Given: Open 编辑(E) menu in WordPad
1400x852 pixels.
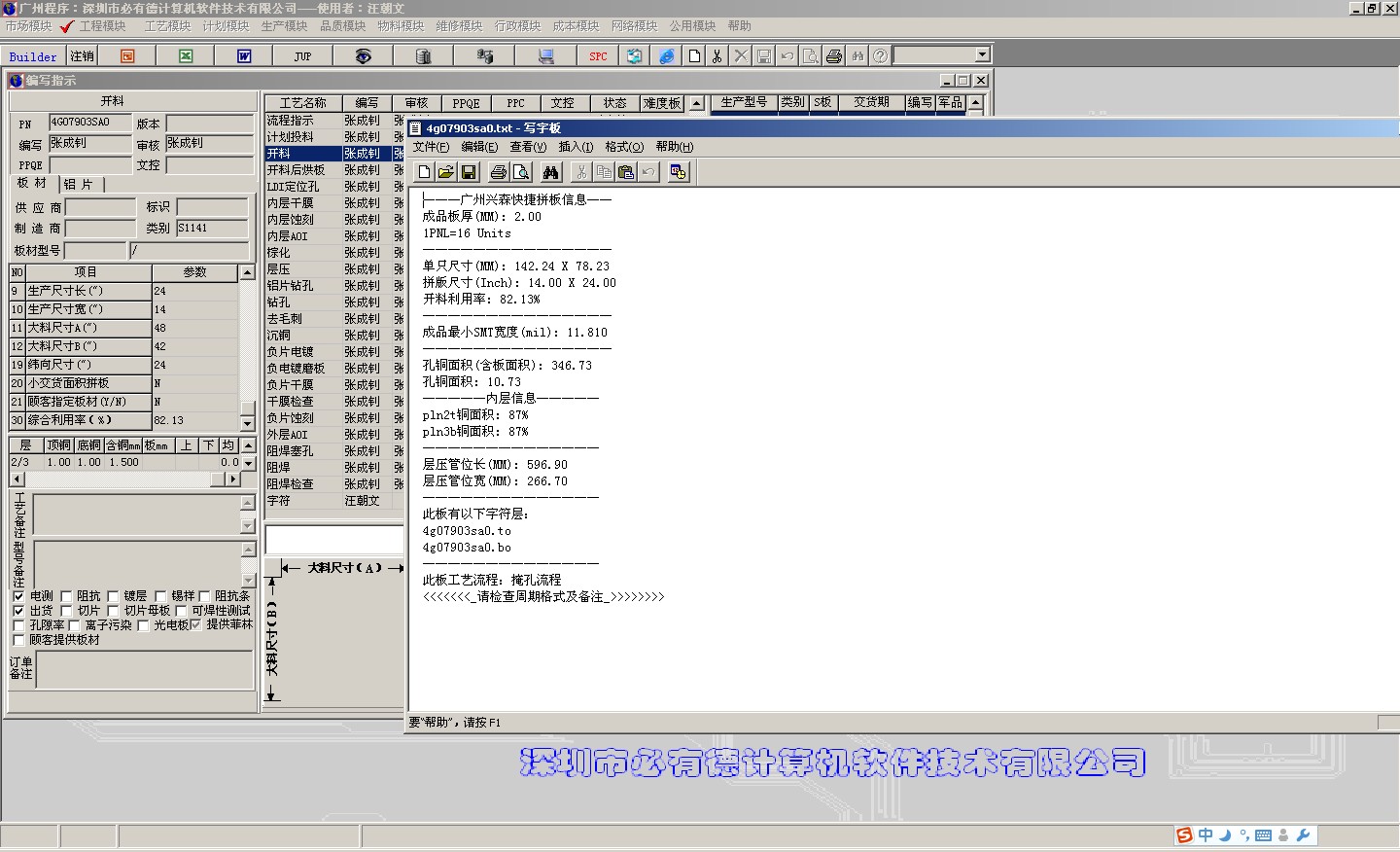Looking at the screenshot, I should [479, 147].
